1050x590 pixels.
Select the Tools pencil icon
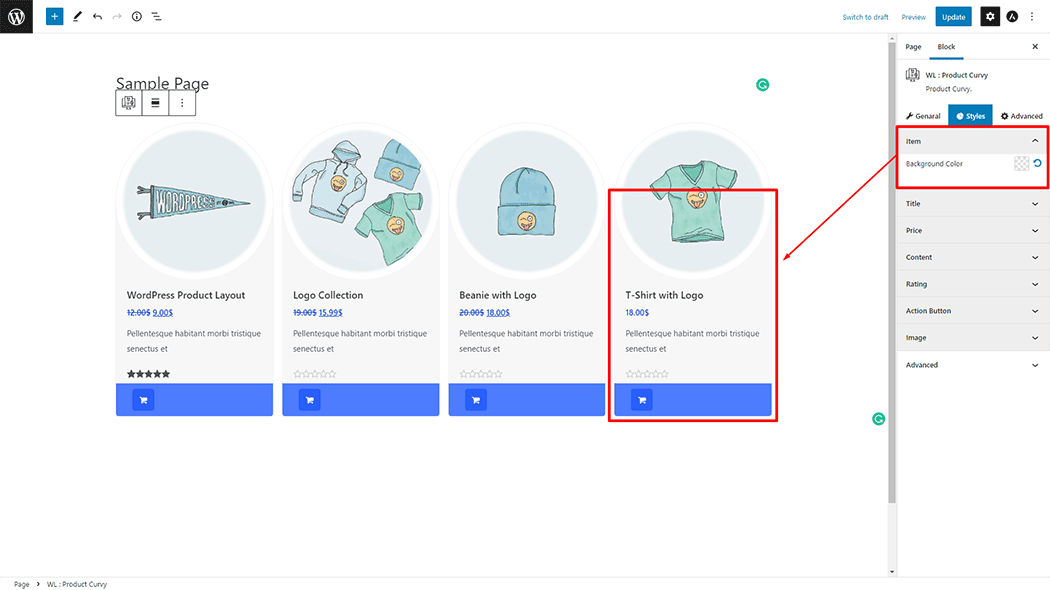tap(77, 17)
